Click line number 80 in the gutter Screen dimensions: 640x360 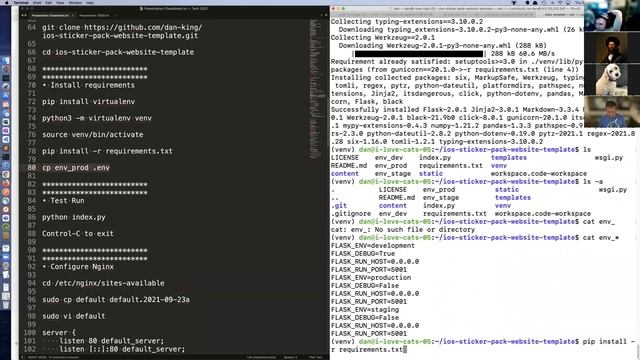32,168
